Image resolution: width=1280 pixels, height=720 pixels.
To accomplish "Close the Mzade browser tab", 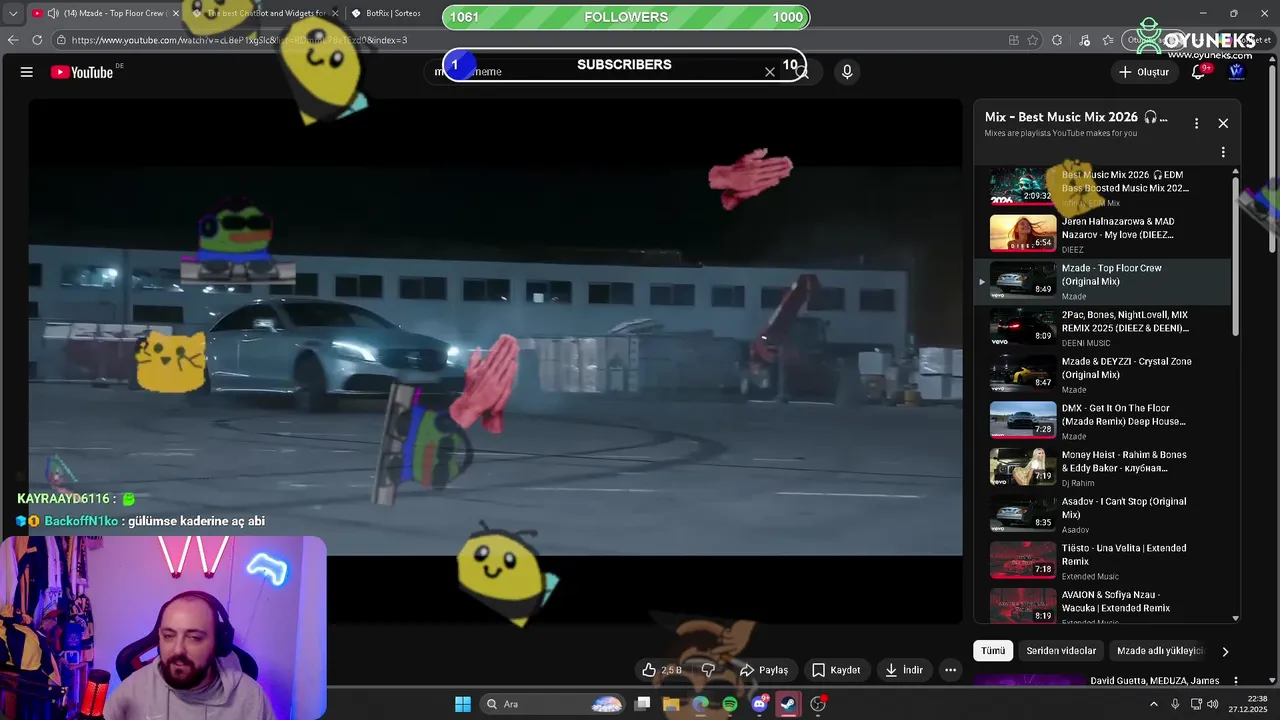I will coord(175,13).
